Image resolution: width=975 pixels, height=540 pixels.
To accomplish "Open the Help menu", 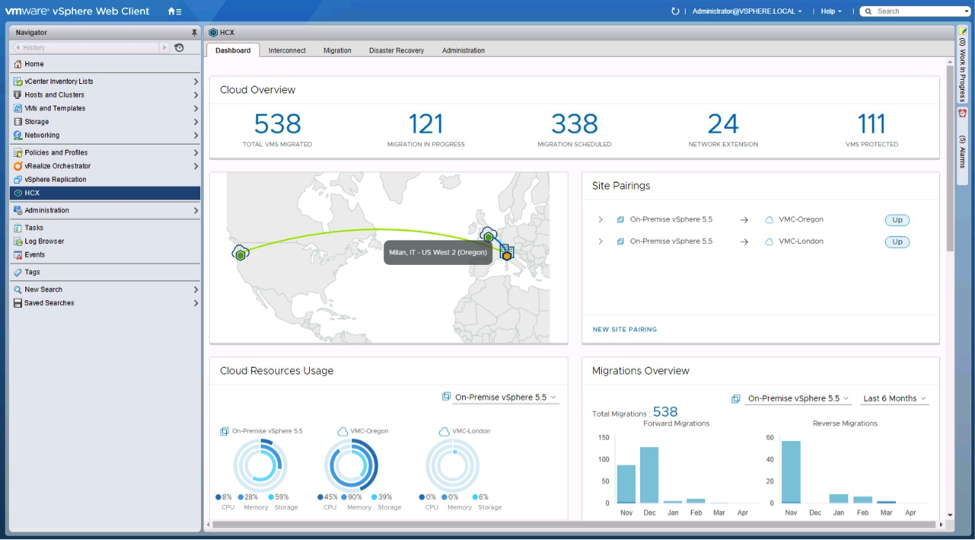I will coord(831,11).
